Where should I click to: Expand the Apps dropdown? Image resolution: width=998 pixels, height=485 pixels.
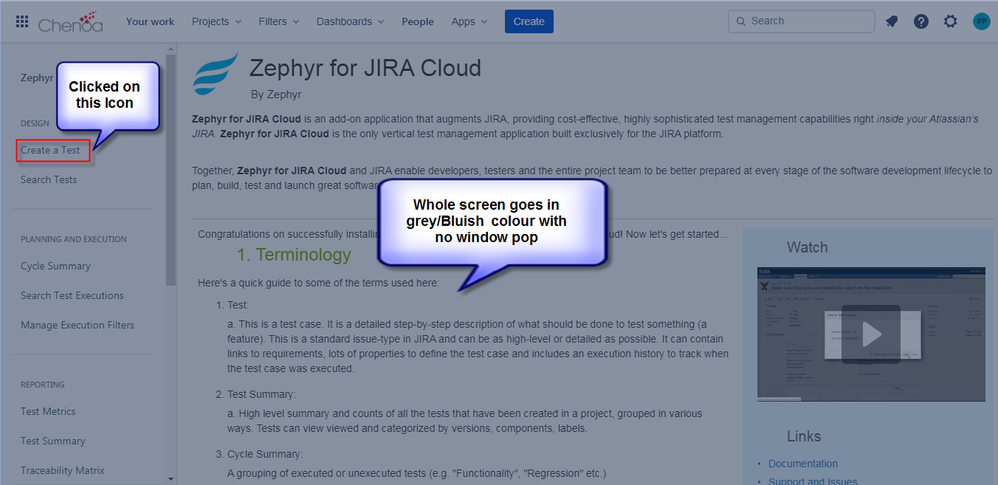click(x=470, y=21)
